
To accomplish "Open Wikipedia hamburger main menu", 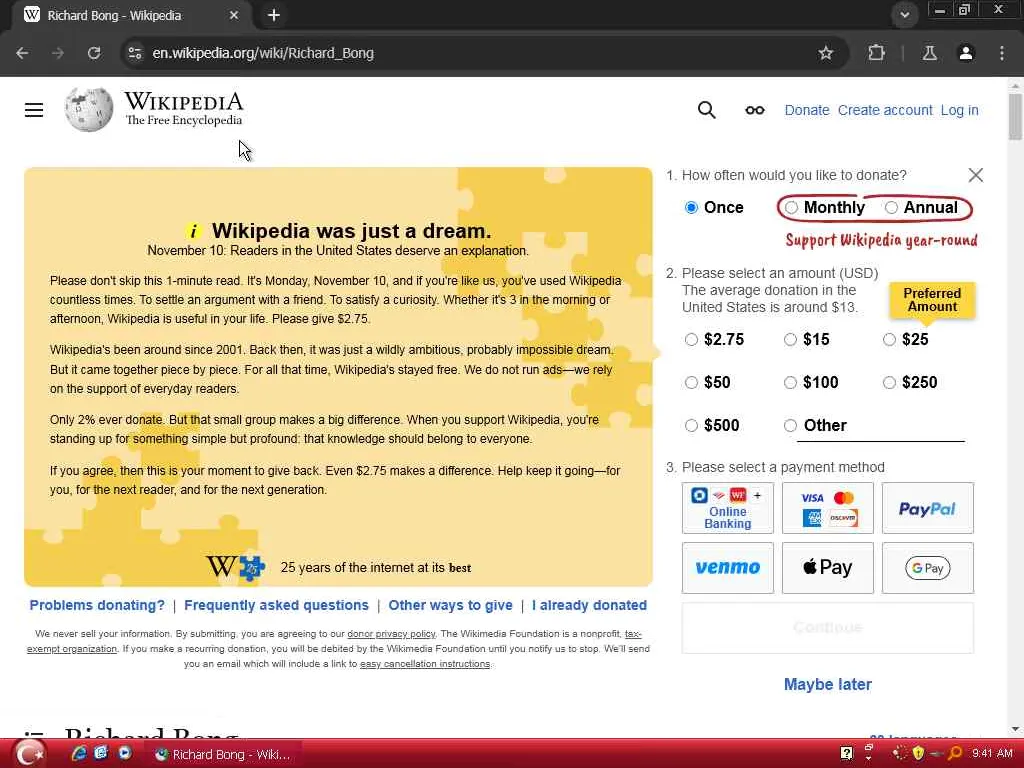I will pyautogui.click(x=34, y=110).
